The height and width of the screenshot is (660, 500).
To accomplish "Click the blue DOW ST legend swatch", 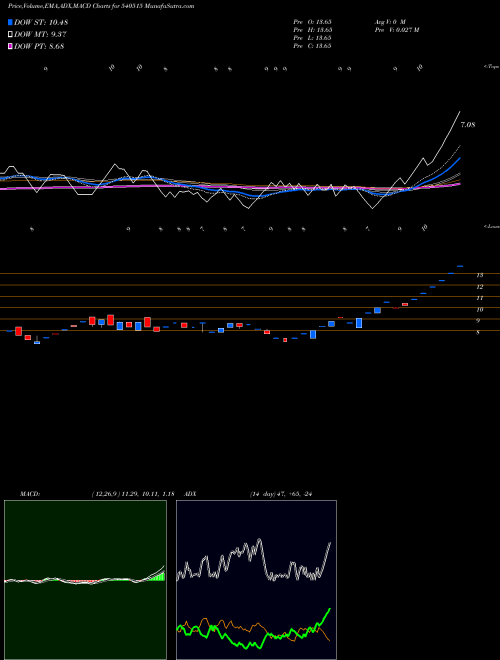I will coord(10,22).
